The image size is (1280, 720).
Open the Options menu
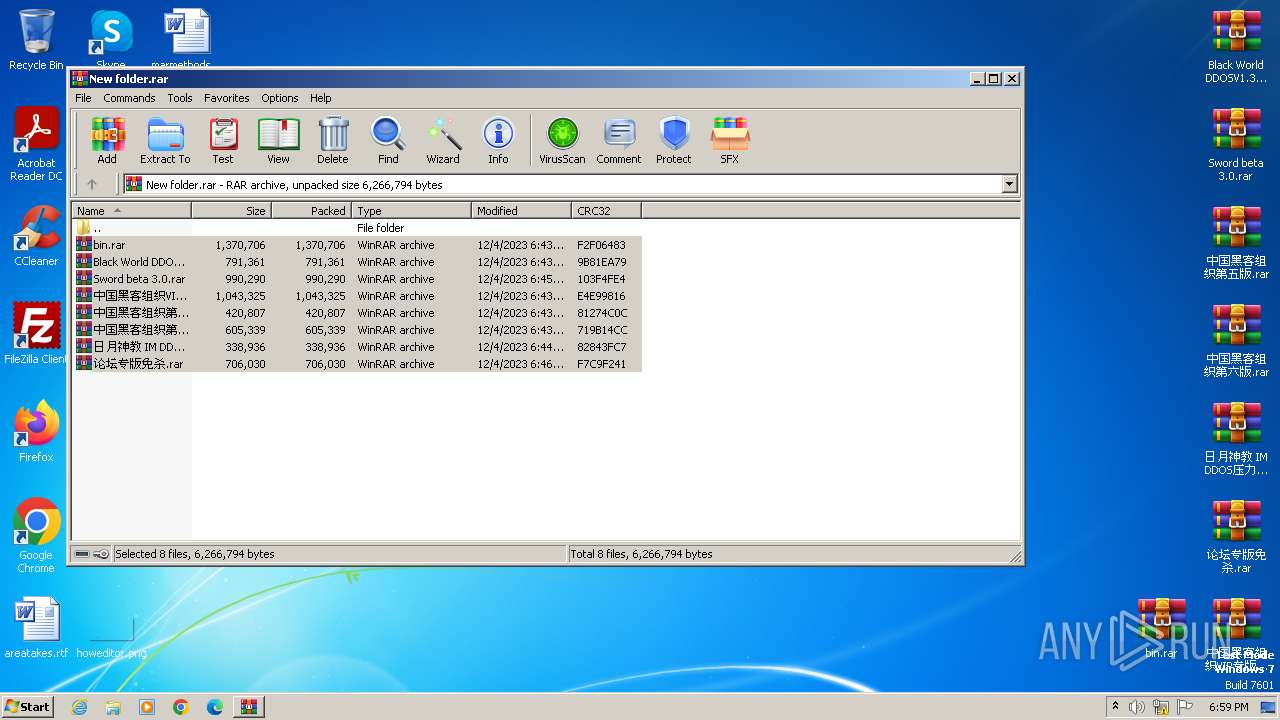(280, 98)
